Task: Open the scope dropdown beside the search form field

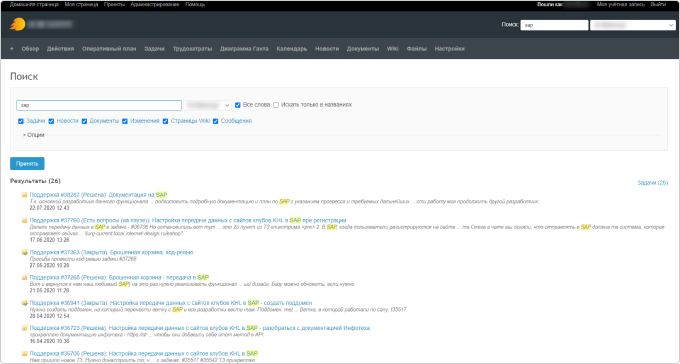Action: pos(208,105)
